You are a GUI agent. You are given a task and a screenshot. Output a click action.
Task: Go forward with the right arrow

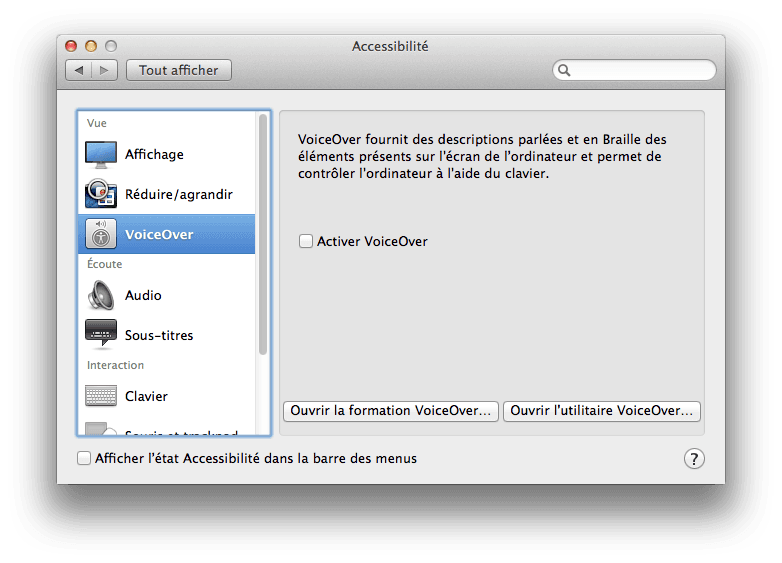pos(104,70)
